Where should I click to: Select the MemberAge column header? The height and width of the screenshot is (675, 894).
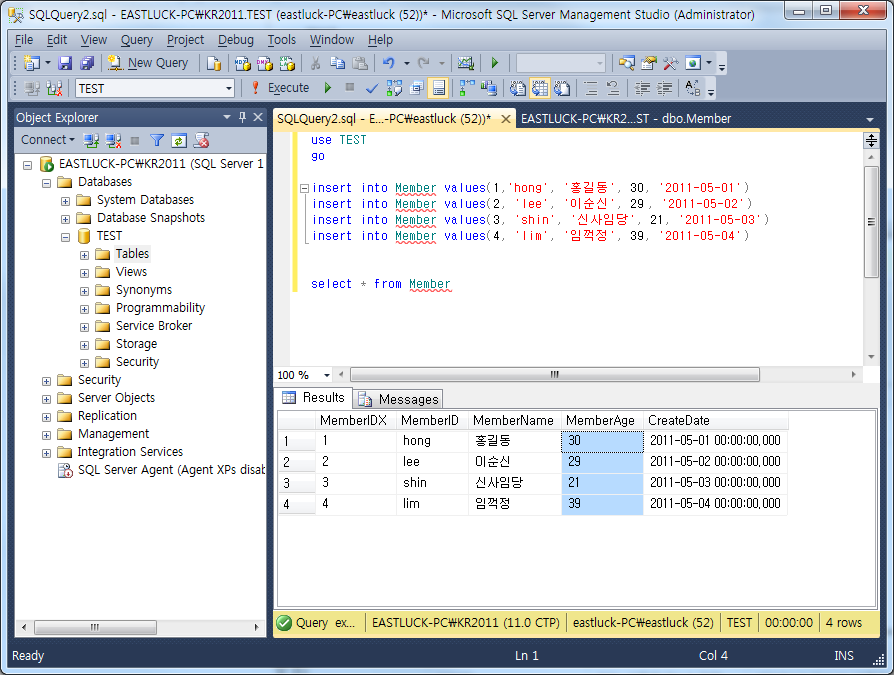(602, 420)
